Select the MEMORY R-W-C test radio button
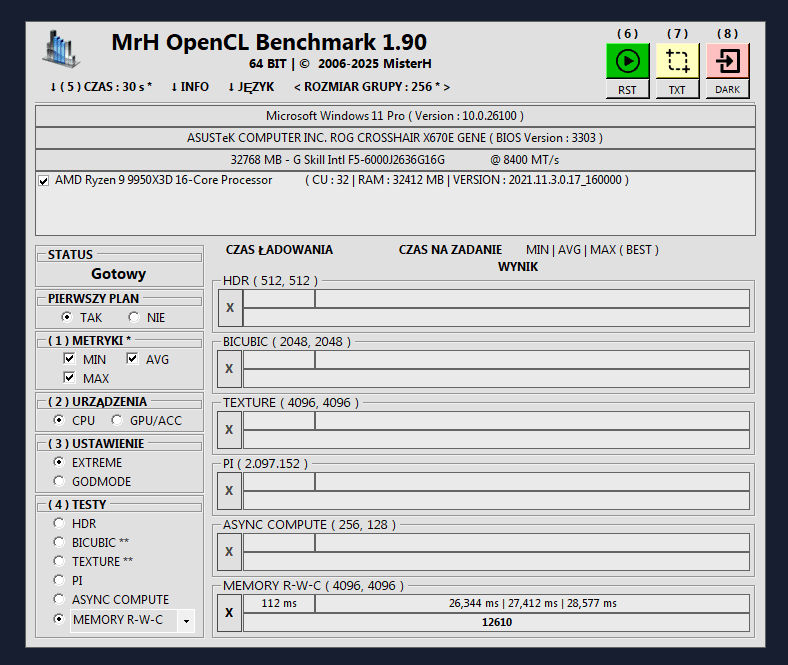Screen dimensions: 788x665 point(59,619)
